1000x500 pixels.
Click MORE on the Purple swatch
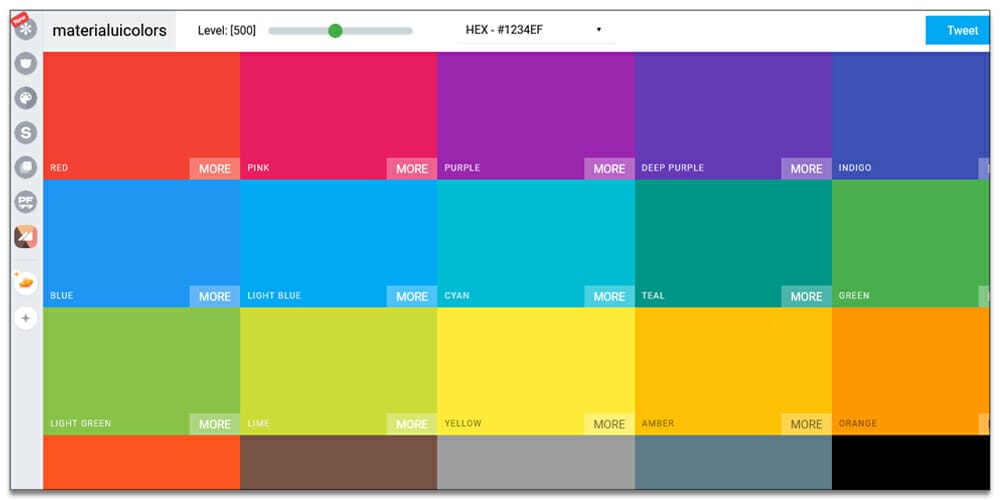609,169
